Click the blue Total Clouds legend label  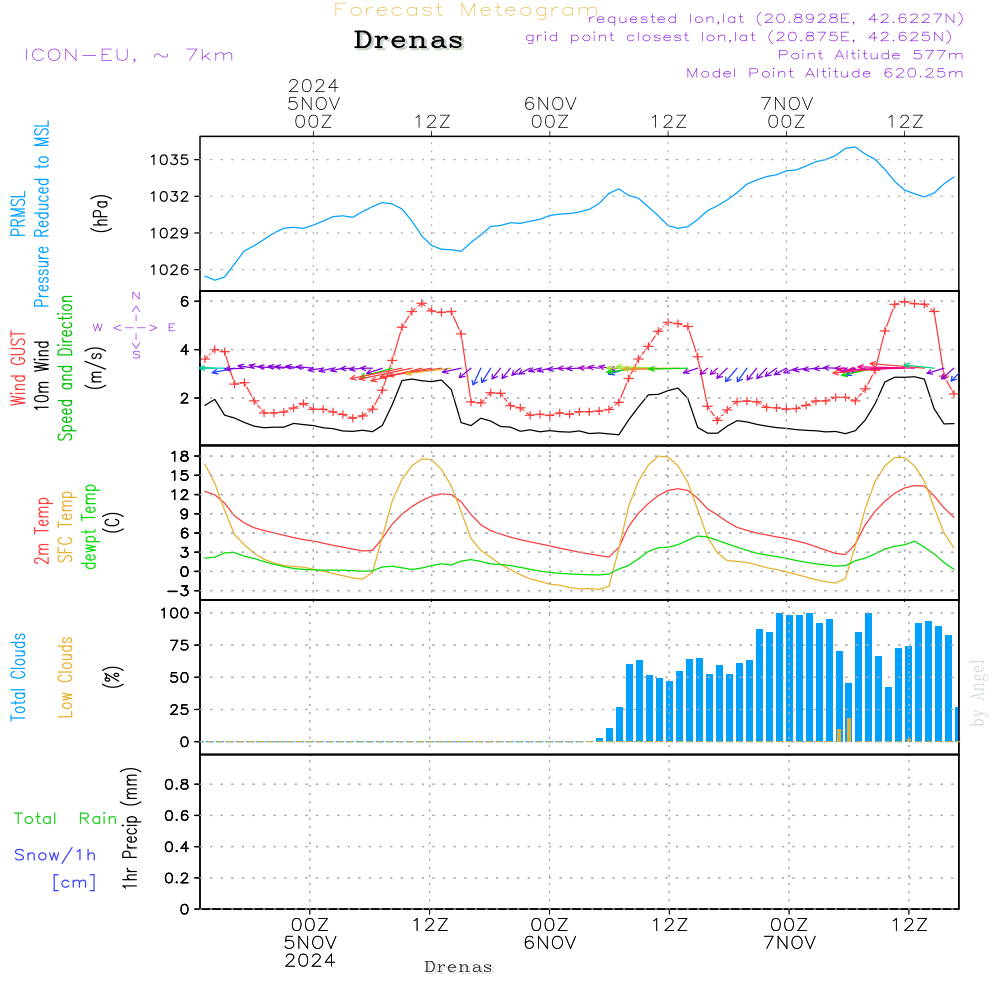point(18,677)
